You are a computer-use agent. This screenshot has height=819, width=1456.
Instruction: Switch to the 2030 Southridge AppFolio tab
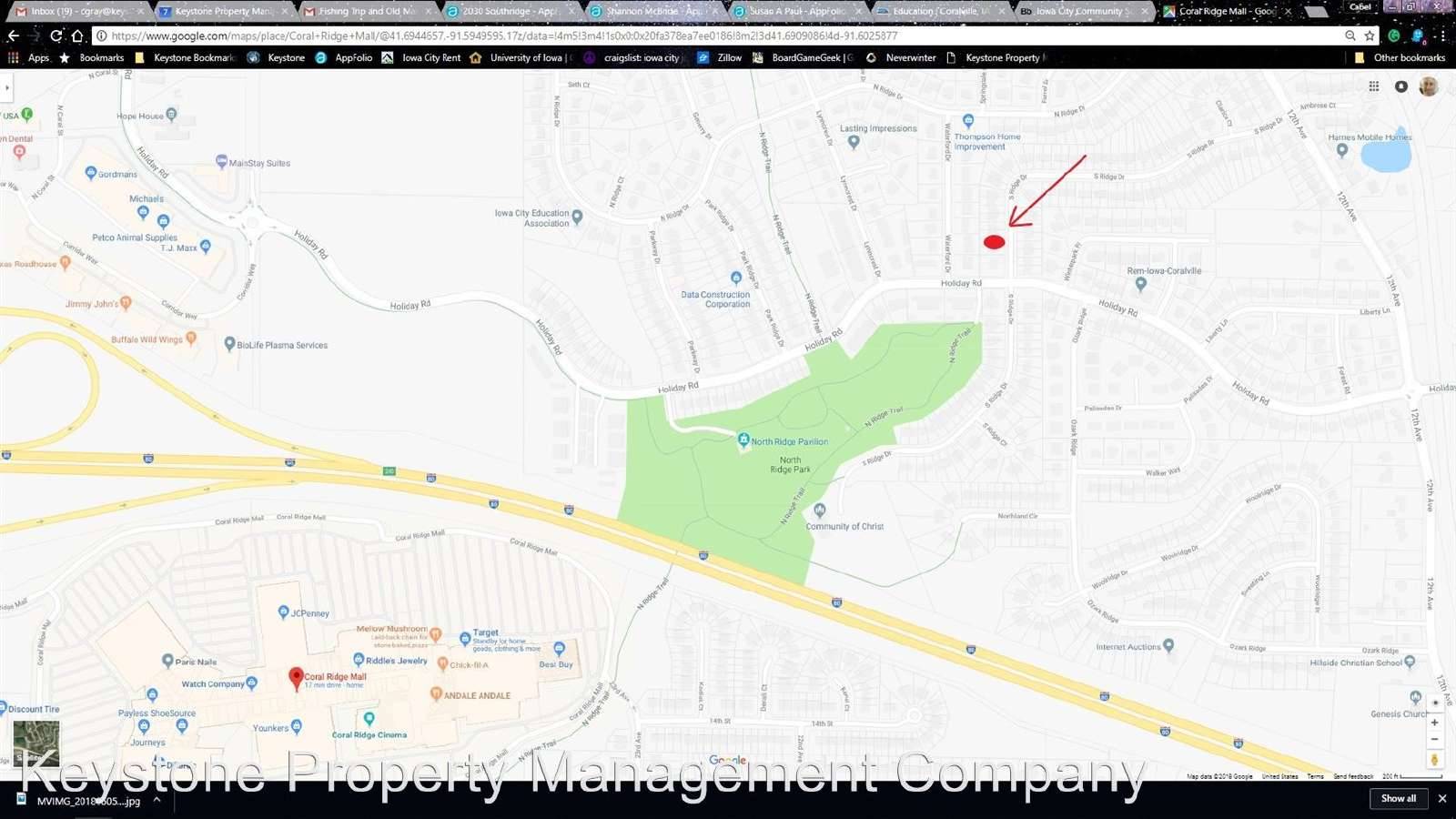510,12
